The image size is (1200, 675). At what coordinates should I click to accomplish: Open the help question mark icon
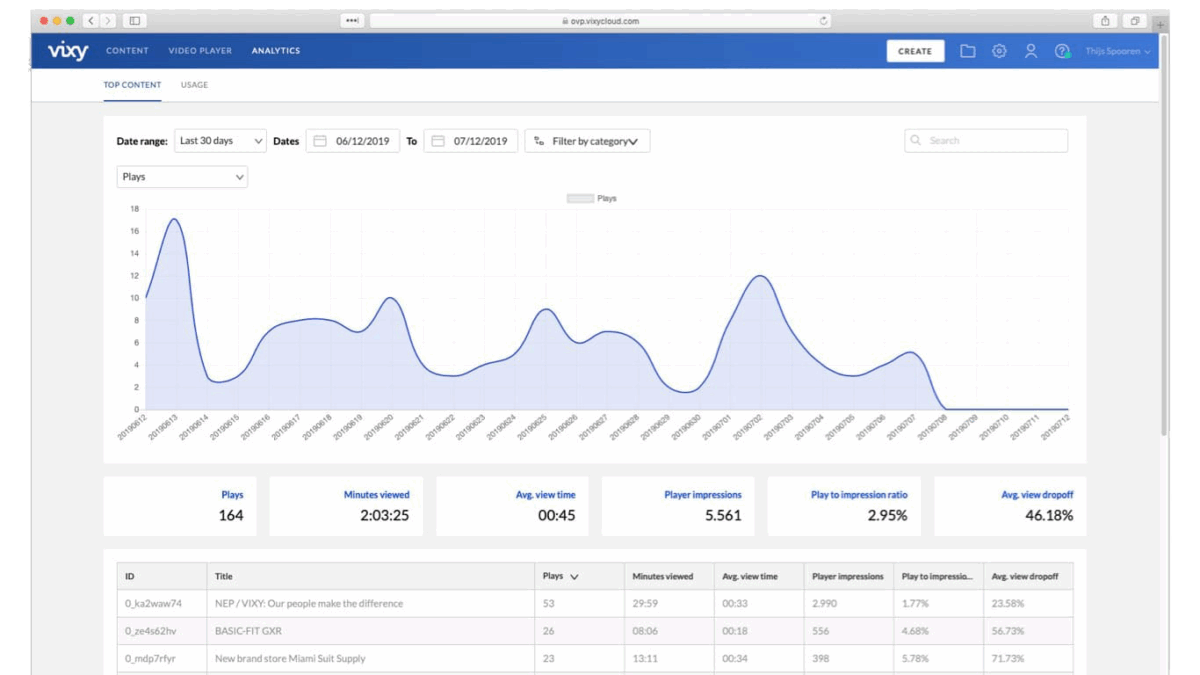click(1062, 51)
